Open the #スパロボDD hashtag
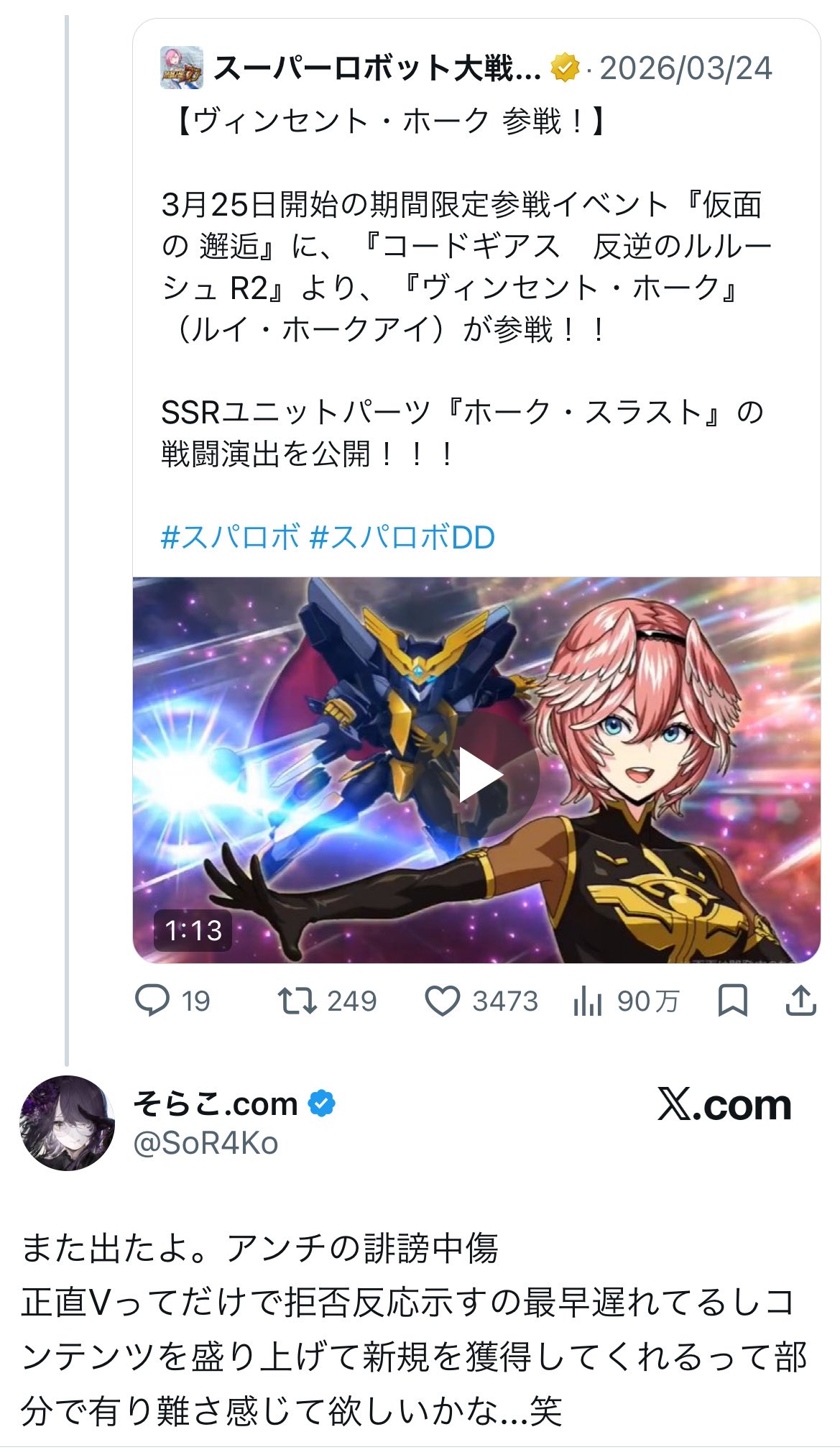This screenshot has width=840, height=1455. pyautogui.click(x=402, y=537)
